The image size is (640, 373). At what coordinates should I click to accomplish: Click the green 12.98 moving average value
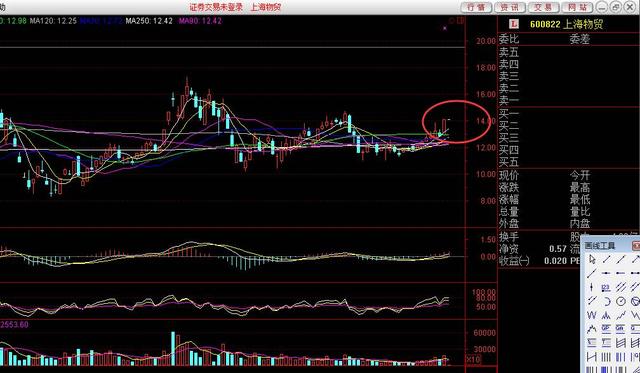point(17,20)
